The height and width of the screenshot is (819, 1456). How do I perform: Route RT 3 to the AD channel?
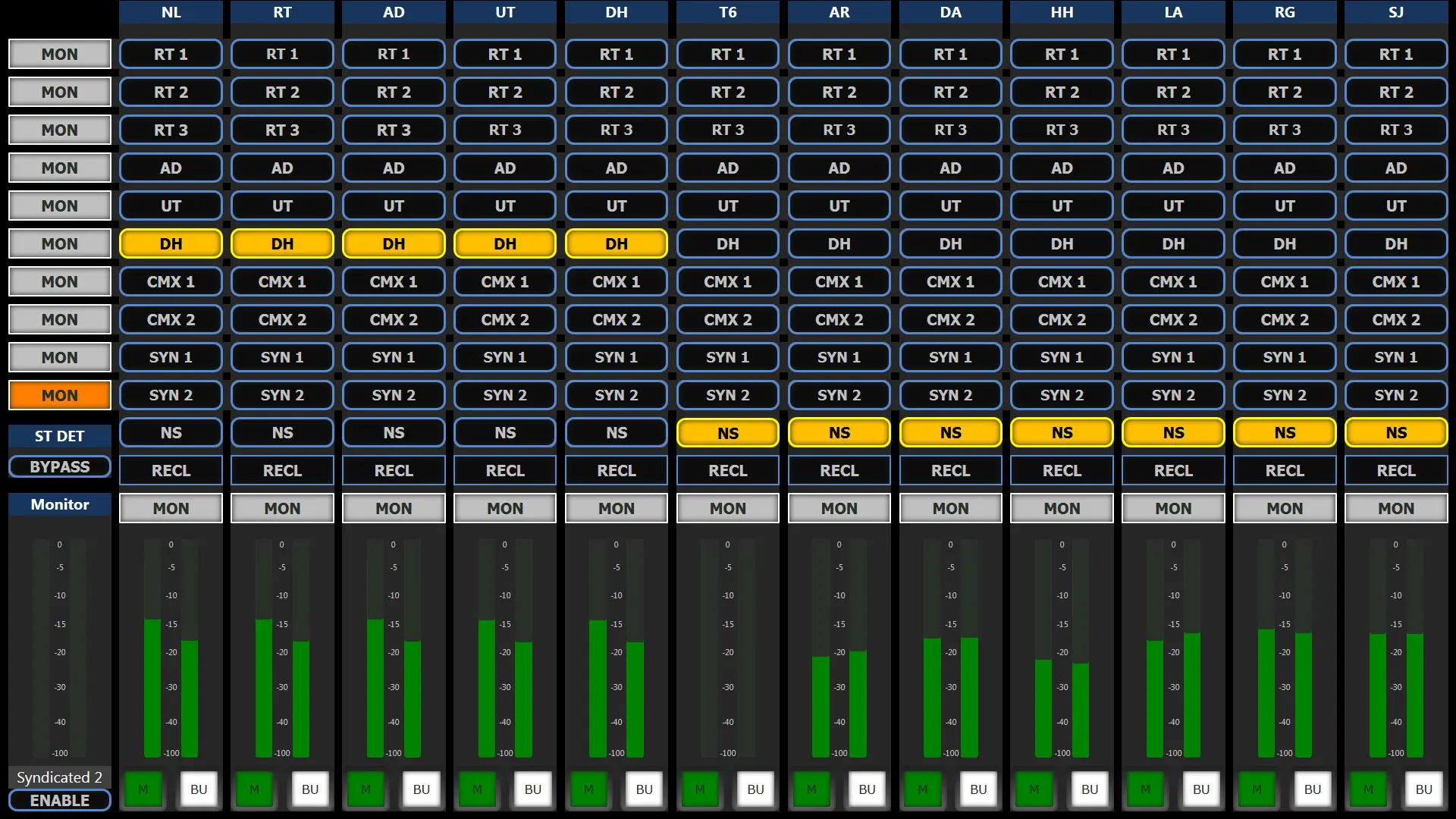click(x=394, y=130)
